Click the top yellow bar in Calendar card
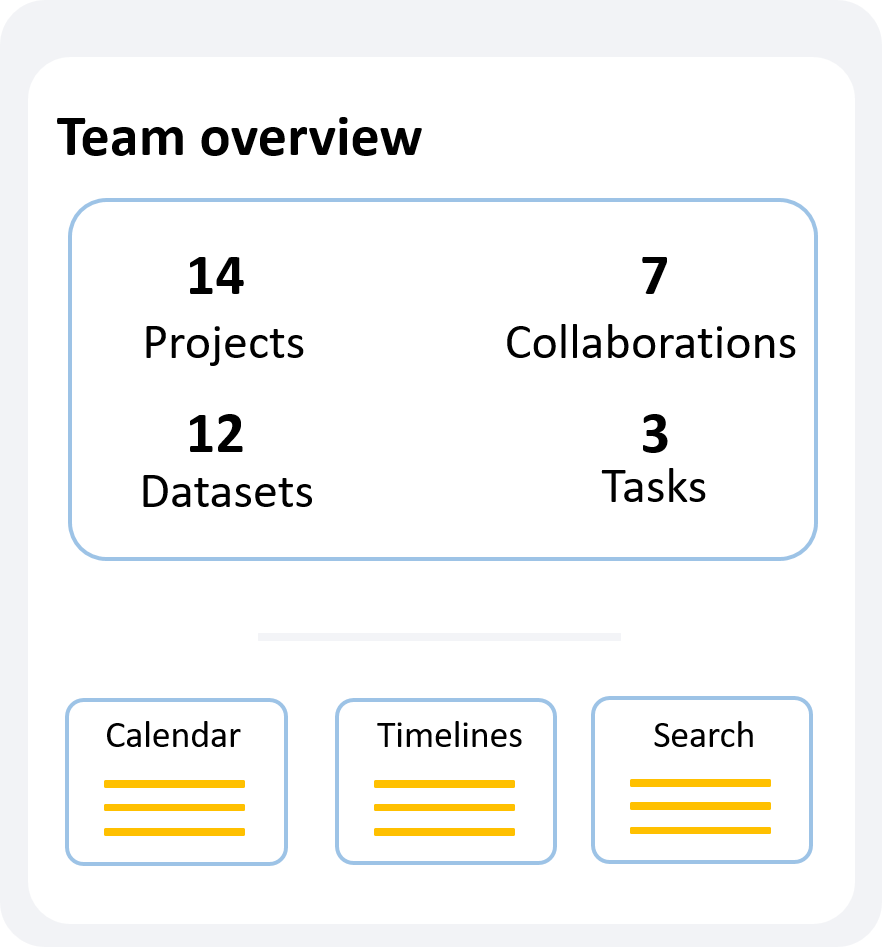Image resolution: width=882 pixels, height=947 pixels. tap(176, 782)
